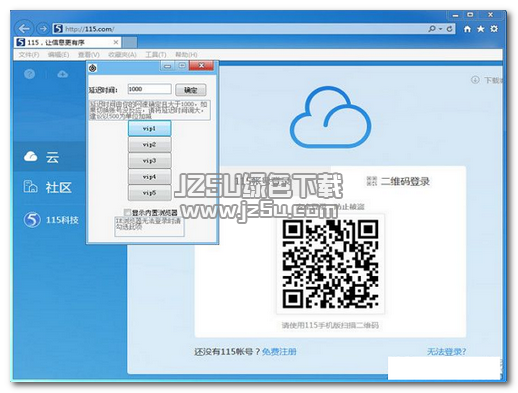Maximize the browser window
This screenshot has width=518, height=393.
click(470, 15)
